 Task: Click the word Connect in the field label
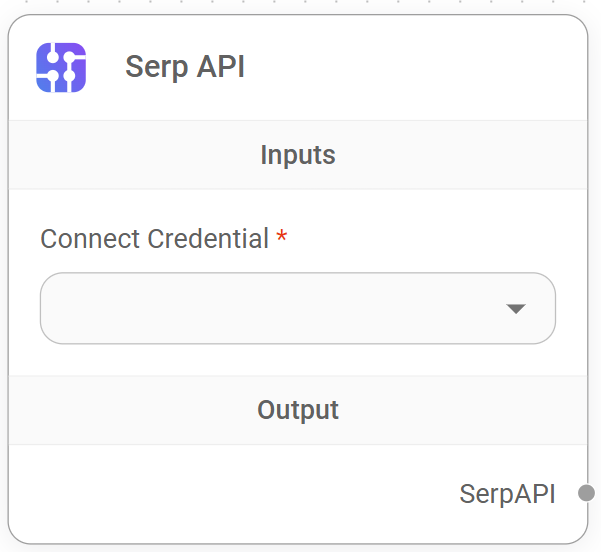pos(91,239)
